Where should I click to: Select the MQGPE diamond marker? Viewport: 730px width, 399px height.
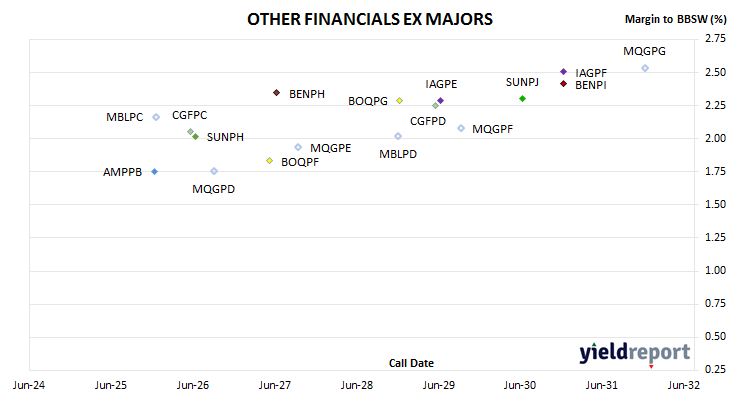tap(298, 148)
